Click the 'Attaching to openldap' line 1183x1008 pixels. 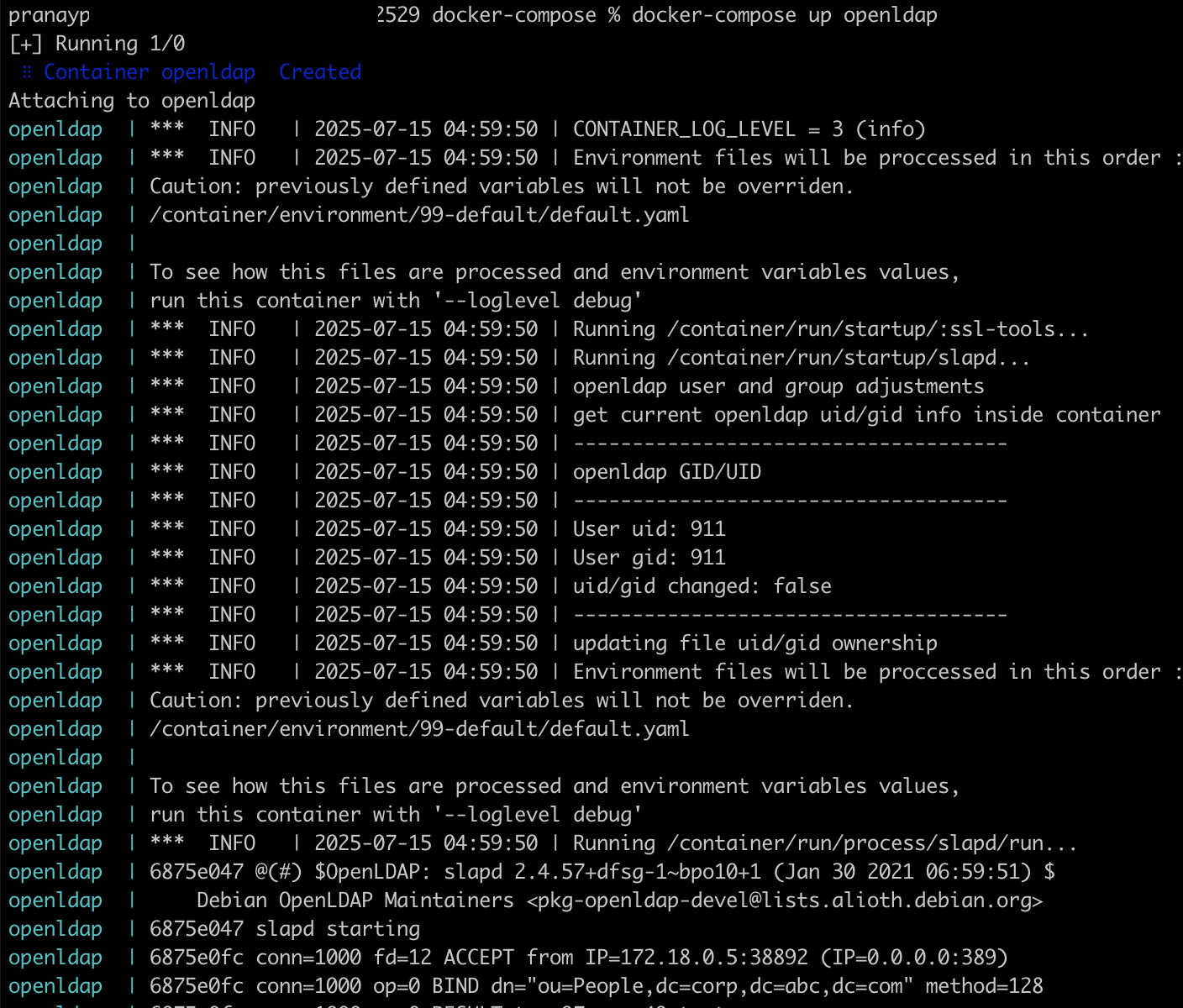[x=132, y=101]
